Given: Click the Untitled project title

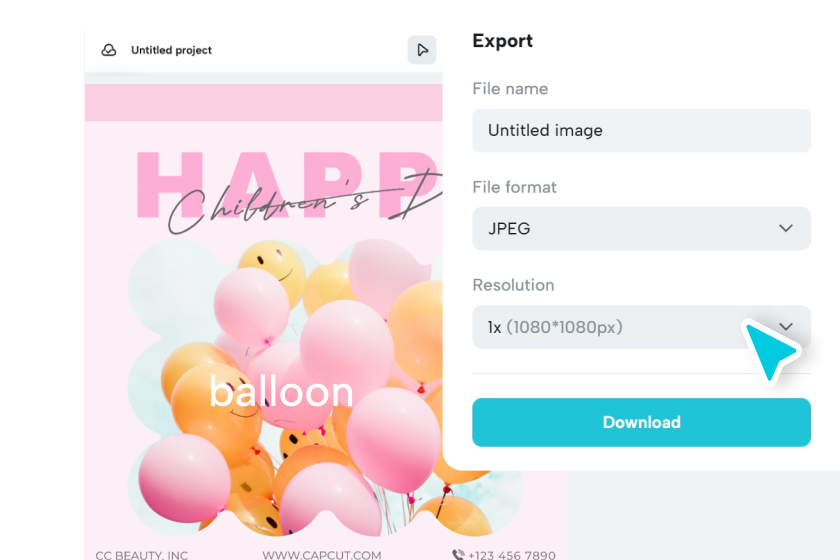Looking at the screenshot, I should [x=171, y=50].
